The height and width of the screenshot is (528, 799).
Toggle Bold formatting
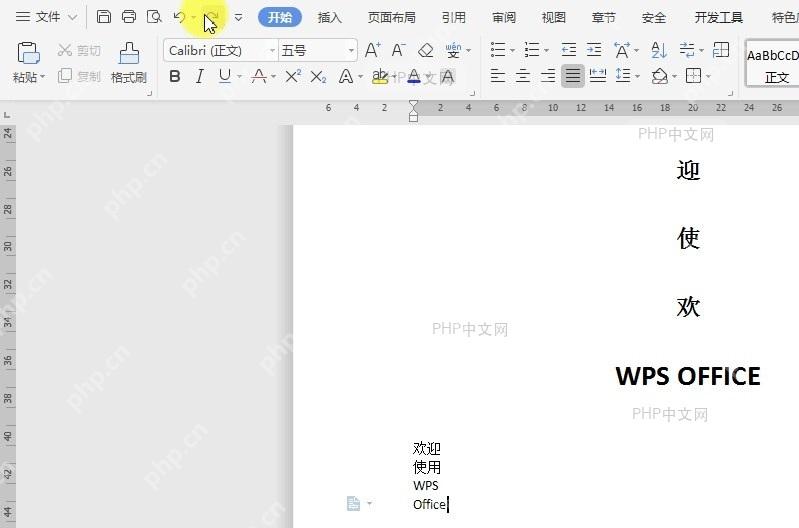click(x=175, y=76)
